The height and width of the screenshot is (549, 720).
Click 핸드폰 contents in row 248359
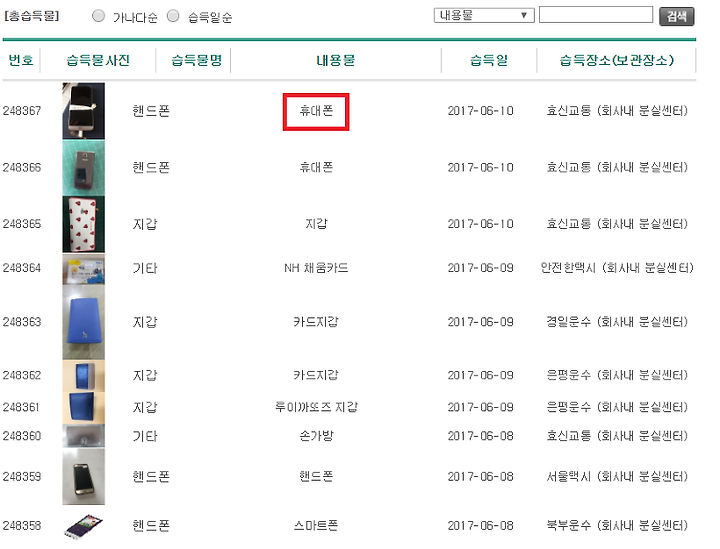tap(316, 476)
